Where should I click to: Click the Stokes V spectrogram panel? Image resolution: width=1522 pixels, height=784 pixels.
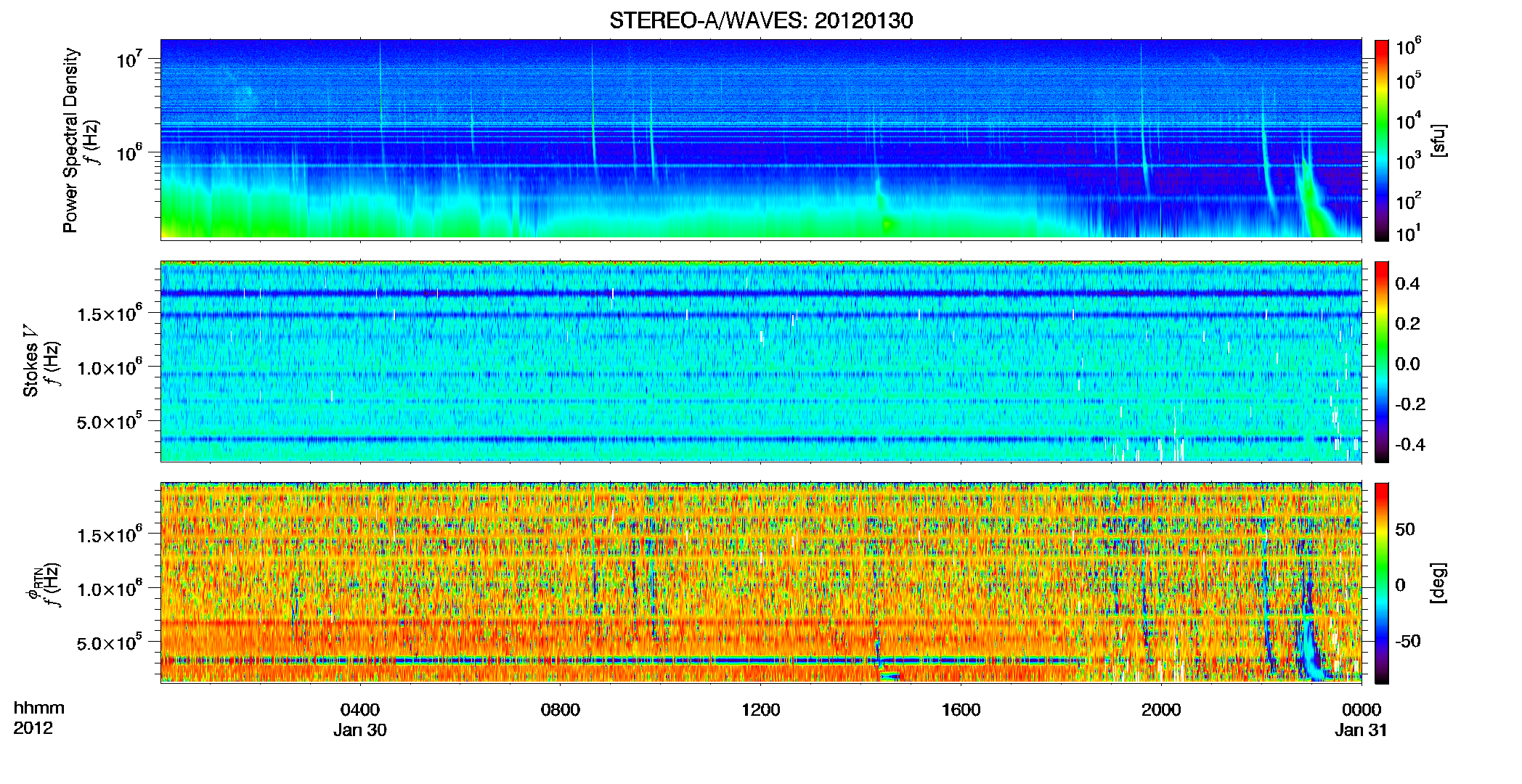coord(761,362)
